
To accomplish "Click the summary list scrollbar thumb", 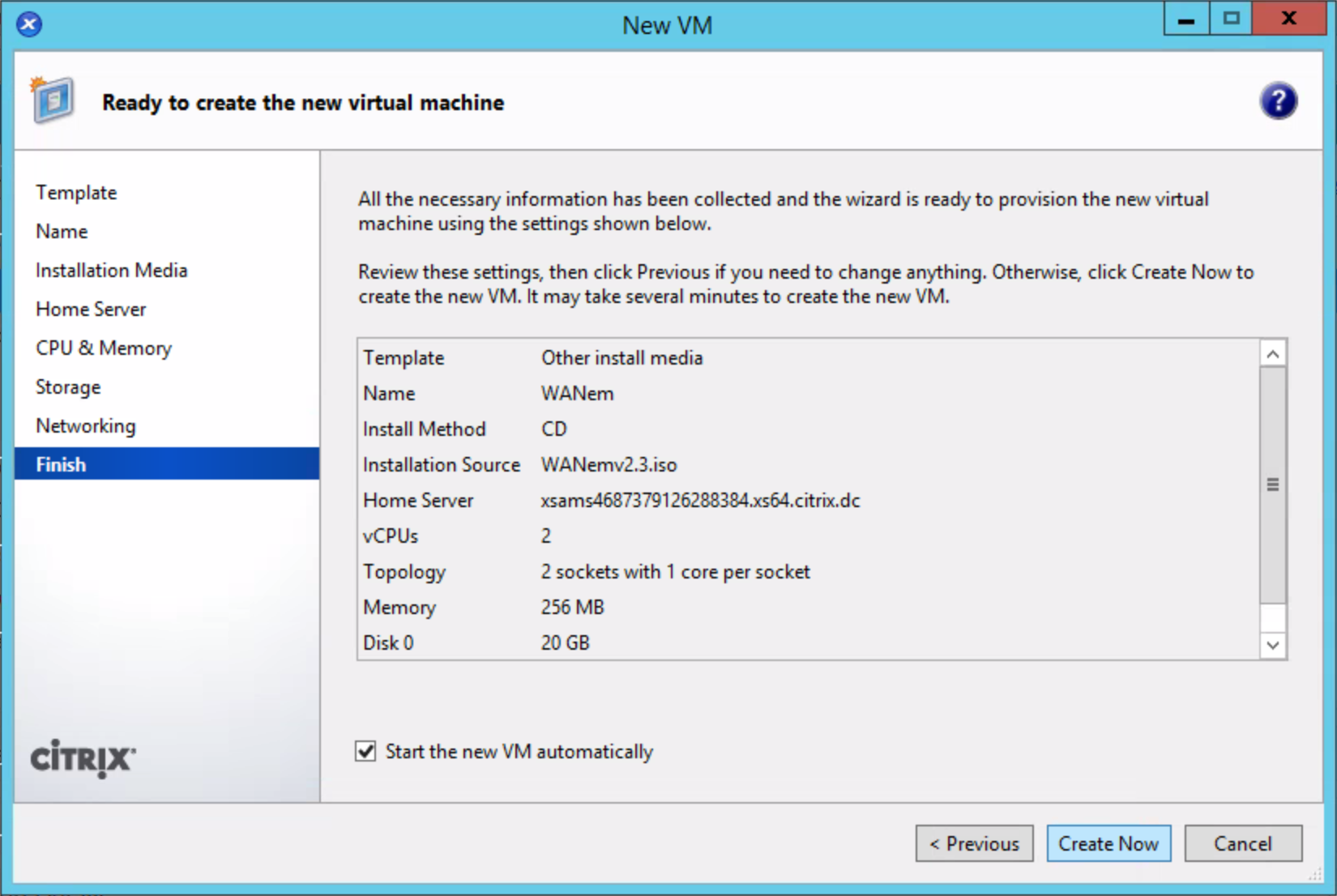I will coord(1273,484).
